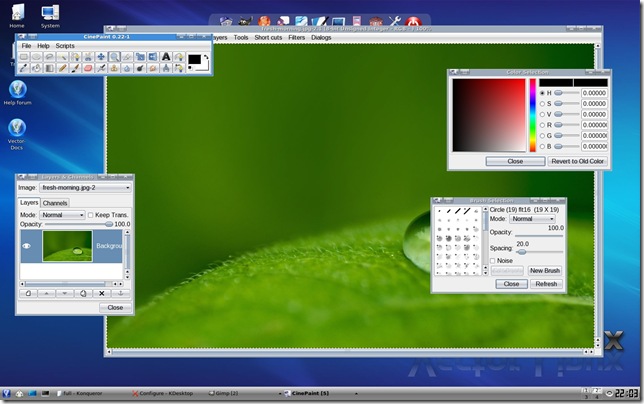Open the Image dropdown showing fresh-morning.jpg-2
644x404 pixels.
click(x=85, y=187)
